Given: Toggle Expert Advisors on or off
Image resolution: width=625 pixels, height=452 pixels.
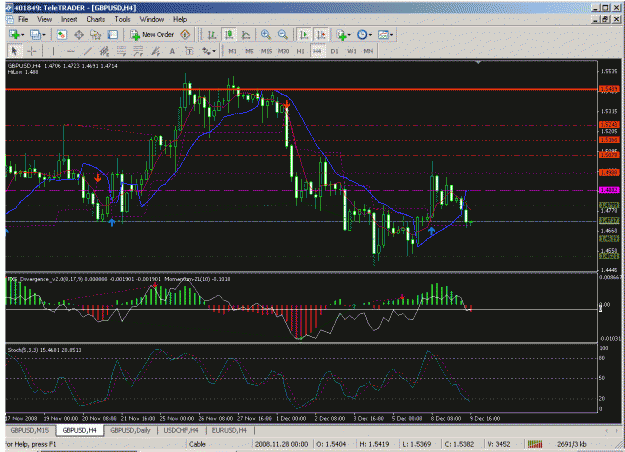Looking at the screenshot, I should pyautogui.click(x=185, y=35).
